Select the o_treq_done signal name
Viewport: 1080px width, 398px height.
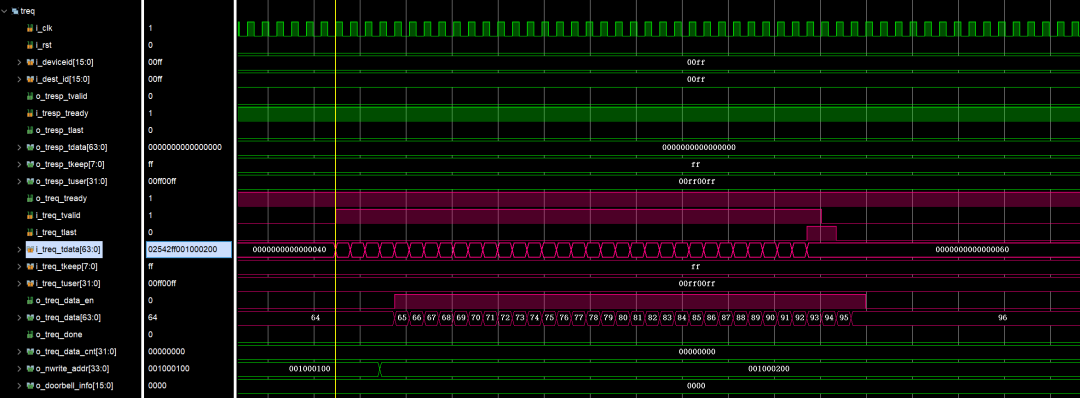tap(59, 335)
